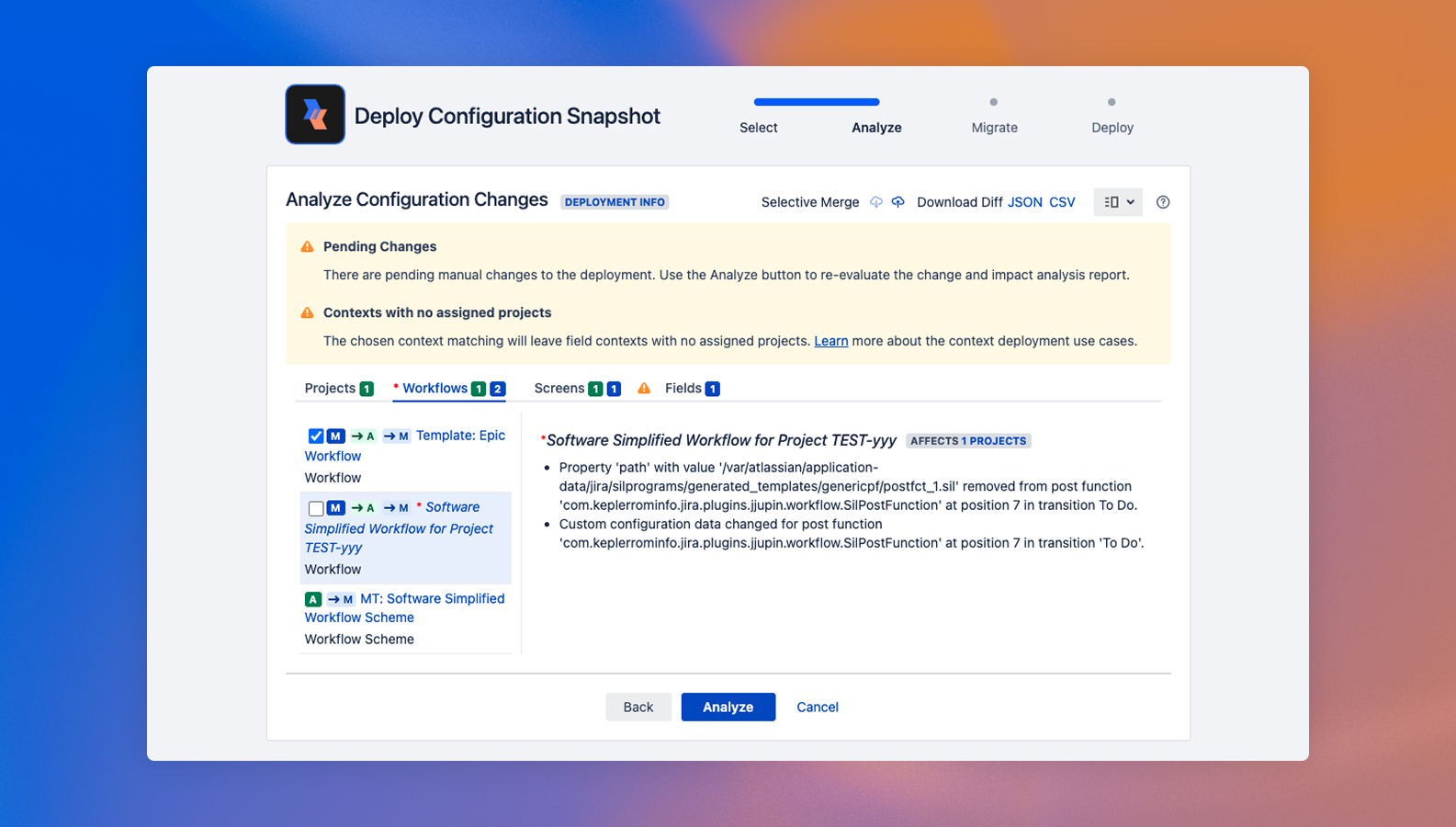Click the Select wizard step

coord(759,128)
